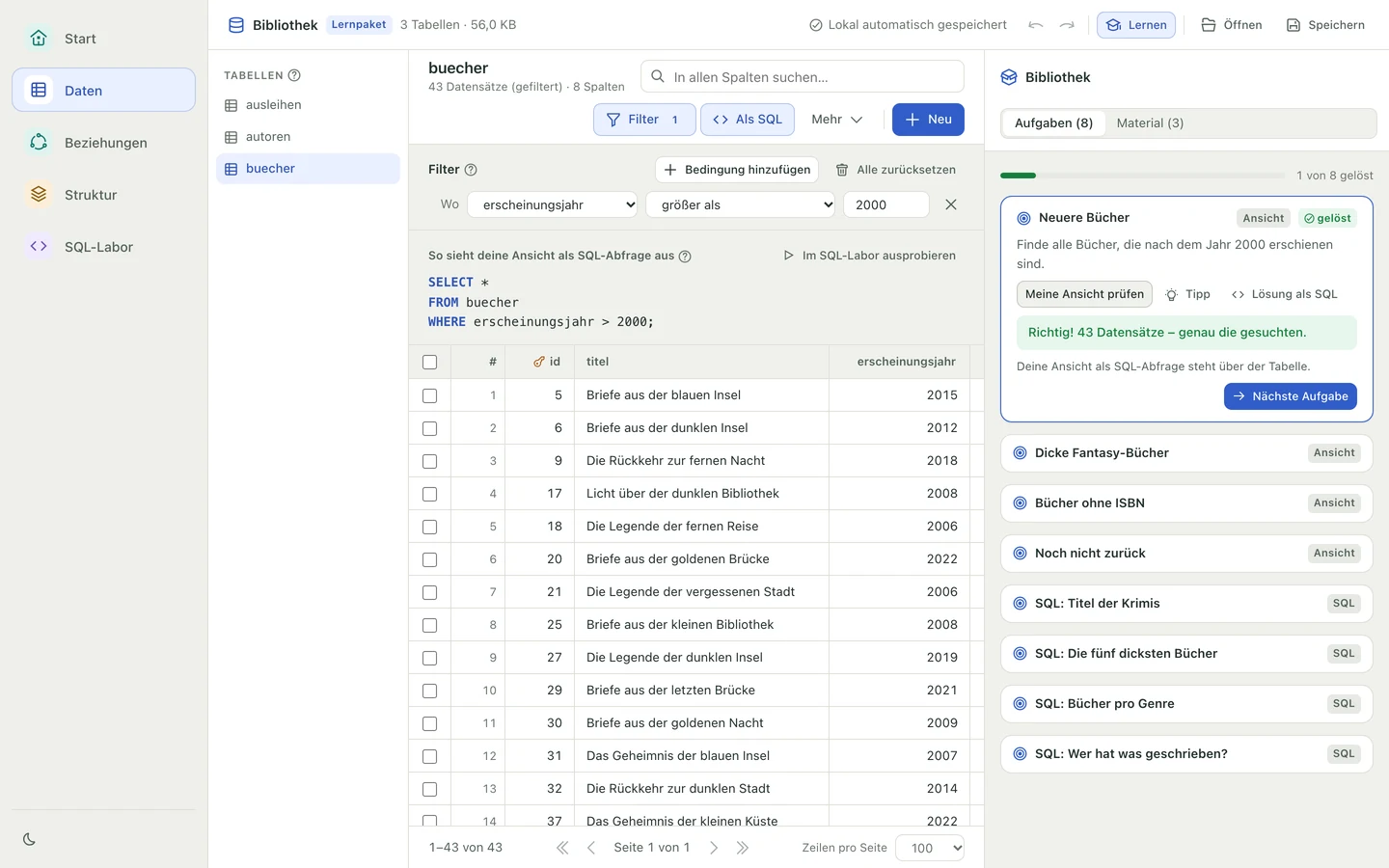This screenshot has width=1389, height=868.
Task: Go to the next page arrow
Action: (x=714, y=848)
